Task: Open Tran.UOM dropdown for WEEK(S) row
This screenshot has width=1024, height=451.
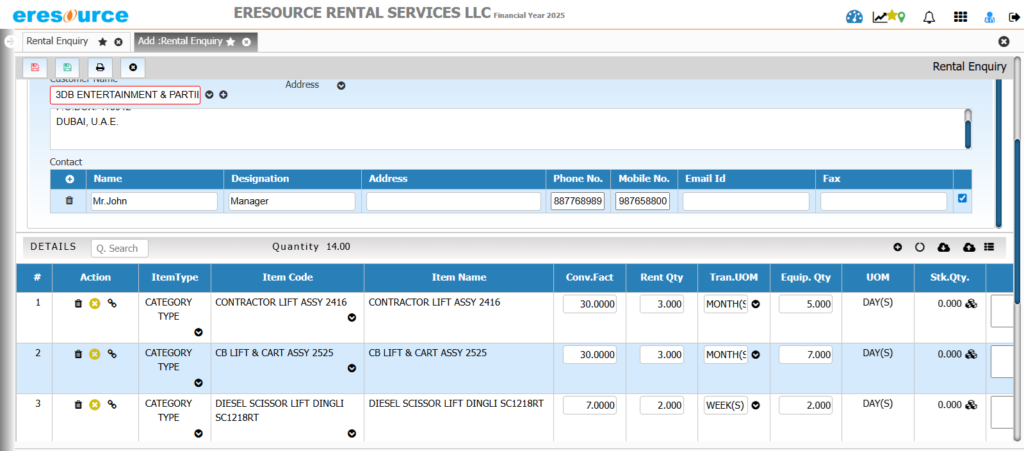Action: pyautogui.click(x=756, y=405)
